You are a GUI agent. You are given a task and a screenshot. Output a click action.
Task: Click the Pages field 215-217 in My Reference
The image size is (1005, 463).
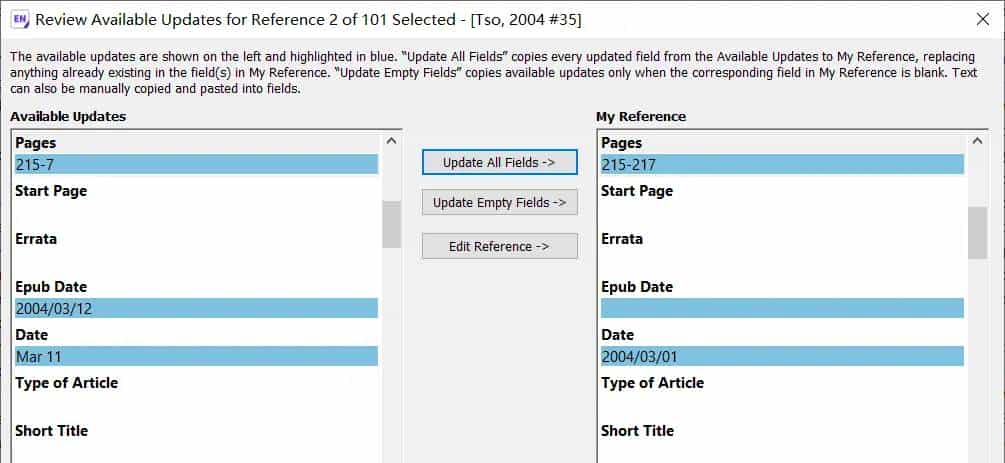782,165
